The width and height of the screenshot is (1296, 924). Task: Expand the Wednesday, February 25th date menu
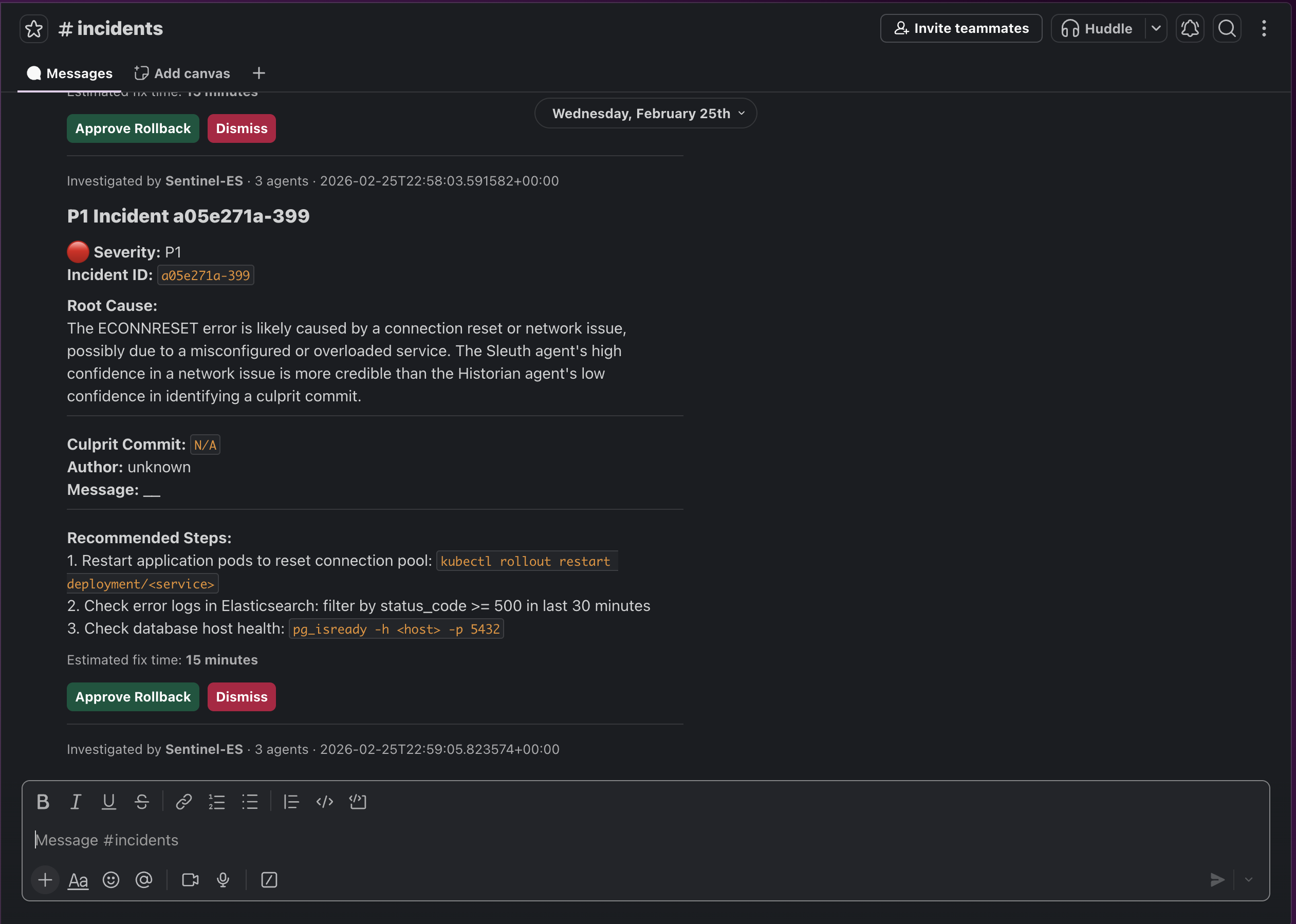(x=645, y=113)
